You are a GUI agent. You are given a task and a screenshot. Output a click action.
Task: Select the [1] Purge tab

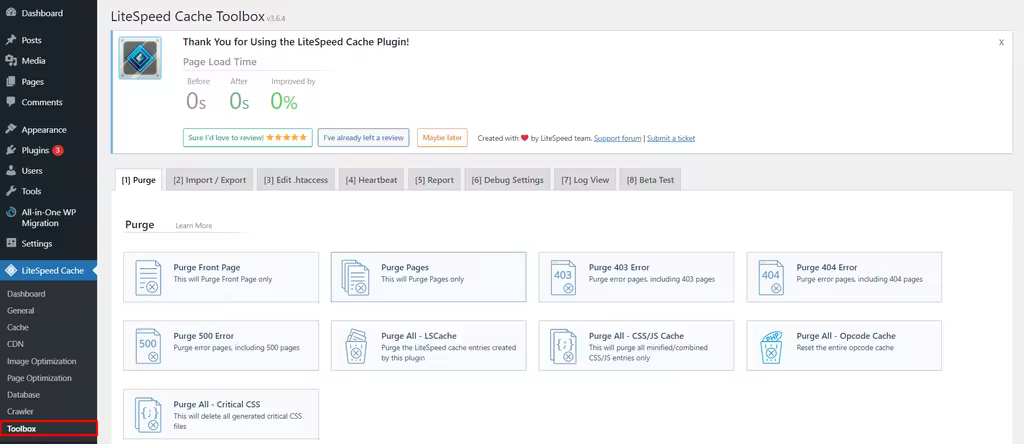[138, 180]
